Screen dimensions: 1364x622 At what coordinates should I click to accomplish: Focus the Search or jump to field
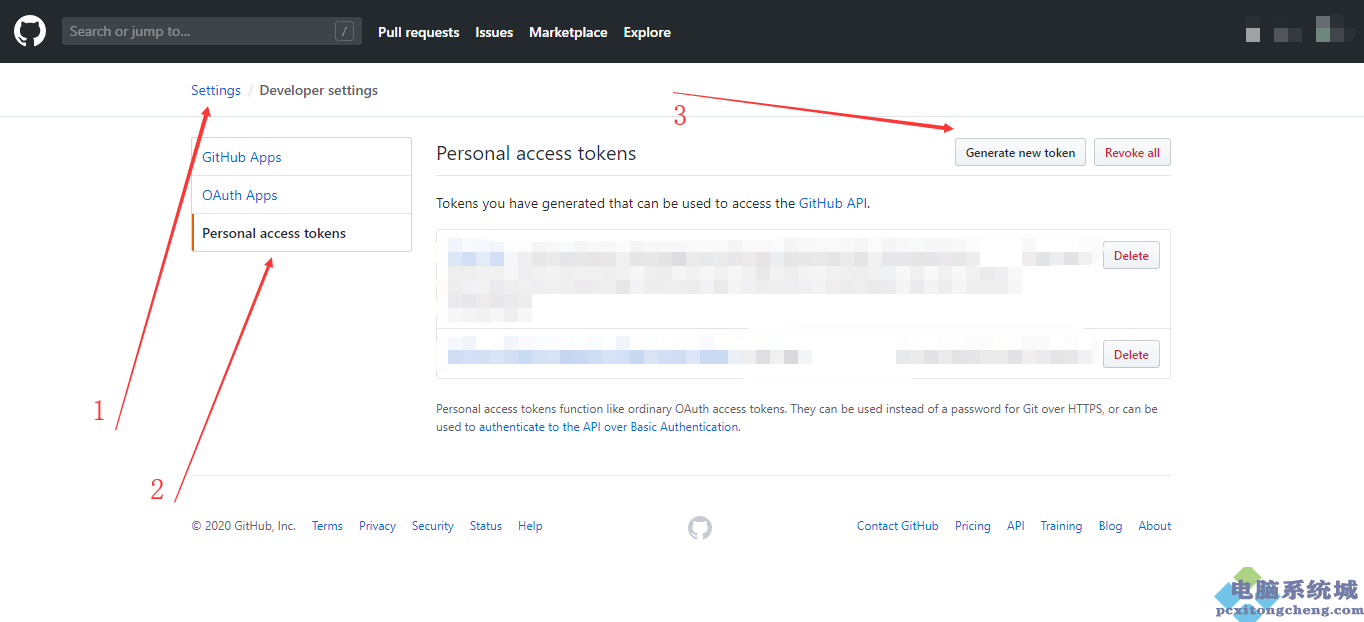(x=212, y=31)
